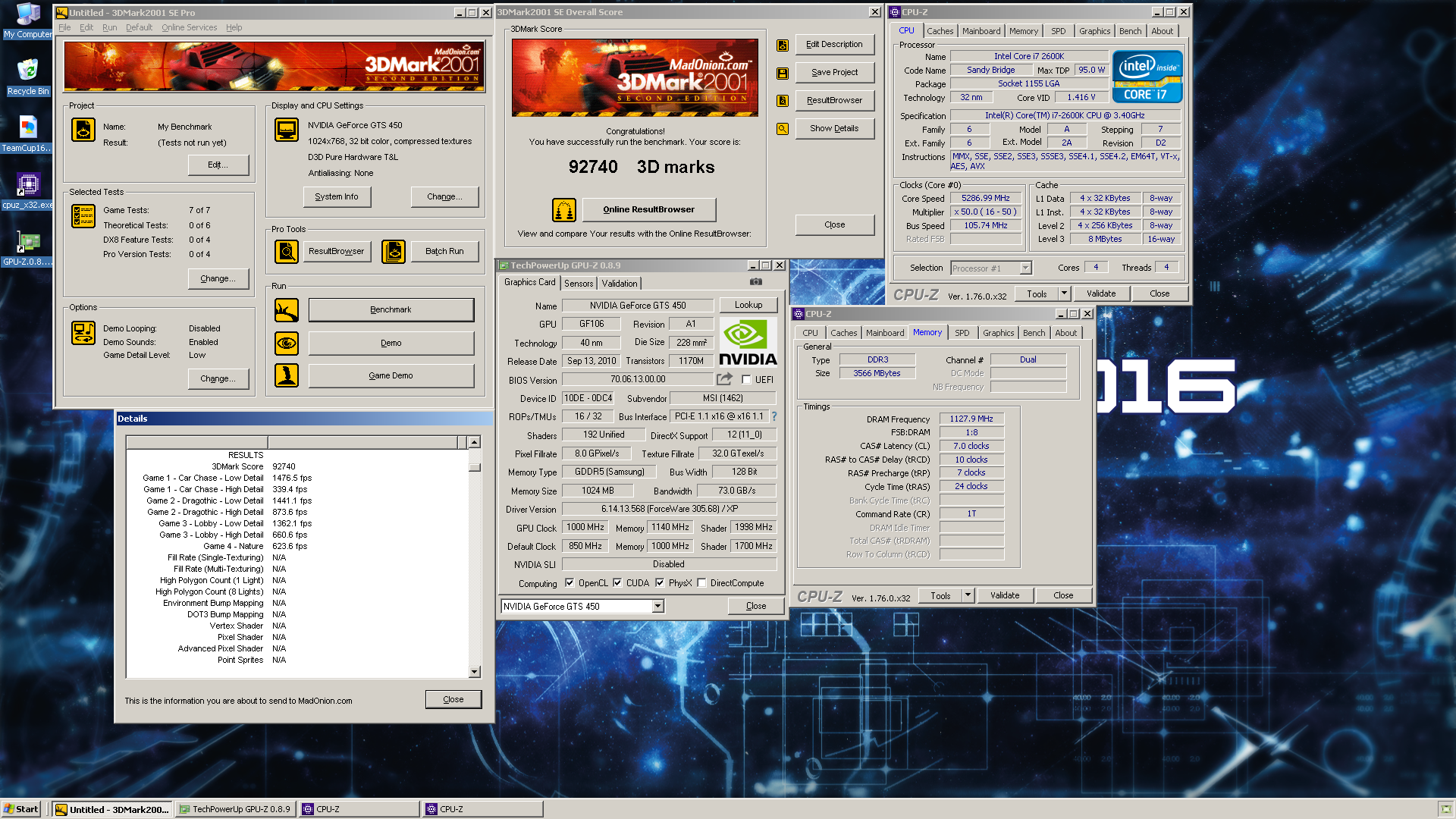Open the Recycle Bin desktop icon
The height and width of the screenshot is (819, 1456).
pyautogui.click(x=28, y=77)
